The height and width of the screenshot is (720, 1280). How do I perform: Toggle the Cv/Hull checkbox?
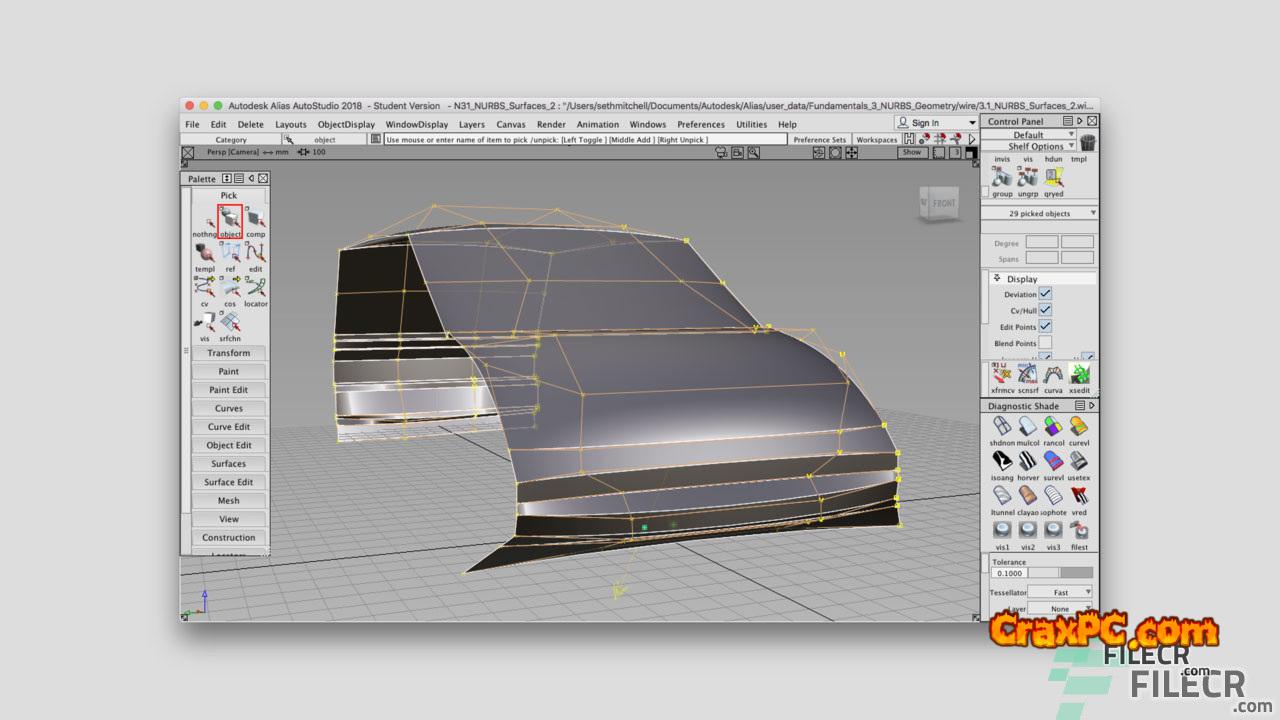(1045, 310)
